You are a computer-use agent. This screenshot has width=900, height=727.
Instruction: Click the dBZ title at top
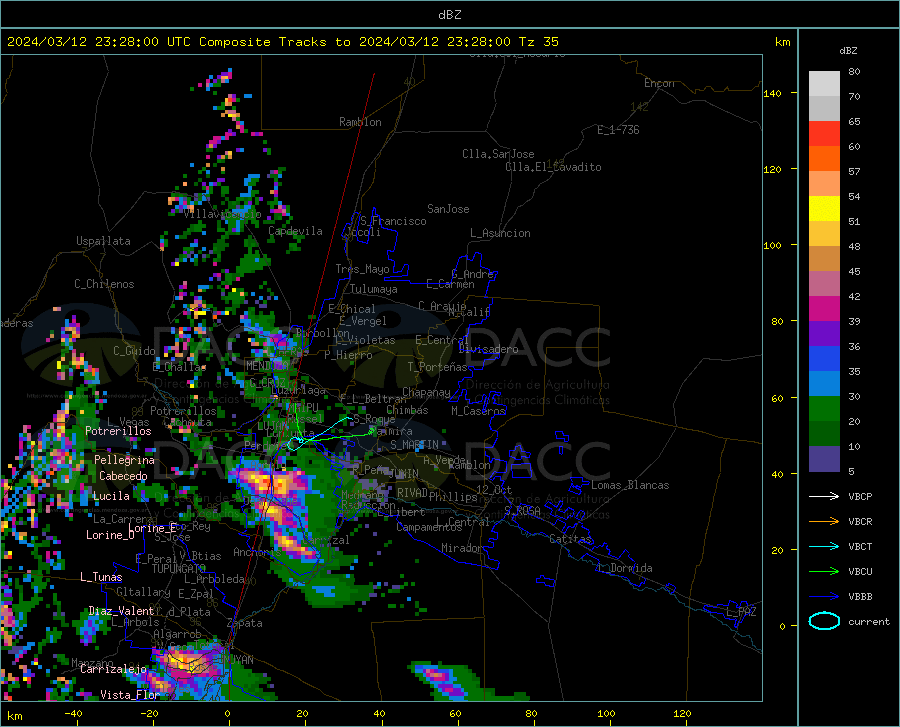(449, 15)
